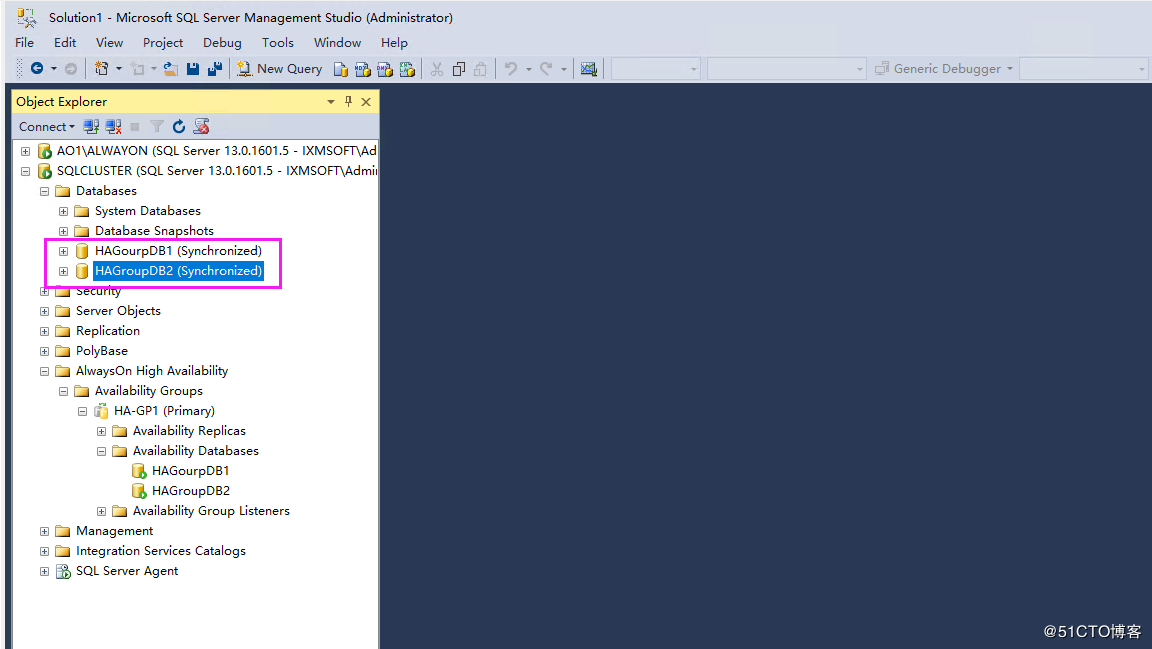Open the Debug menu
Image resolution: width=1152 pixels, height=649 pixels.
point(221,42)
